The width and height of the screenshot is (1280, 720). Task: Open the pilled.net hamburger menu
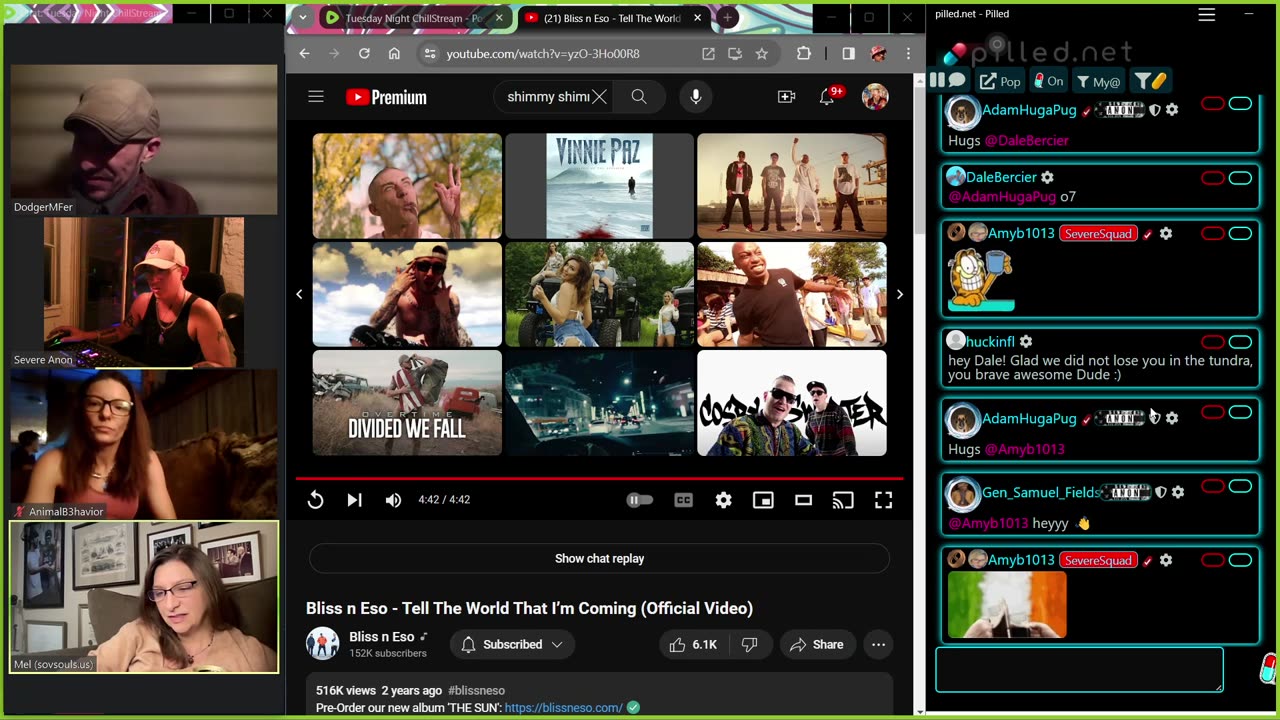point(1207,14)
